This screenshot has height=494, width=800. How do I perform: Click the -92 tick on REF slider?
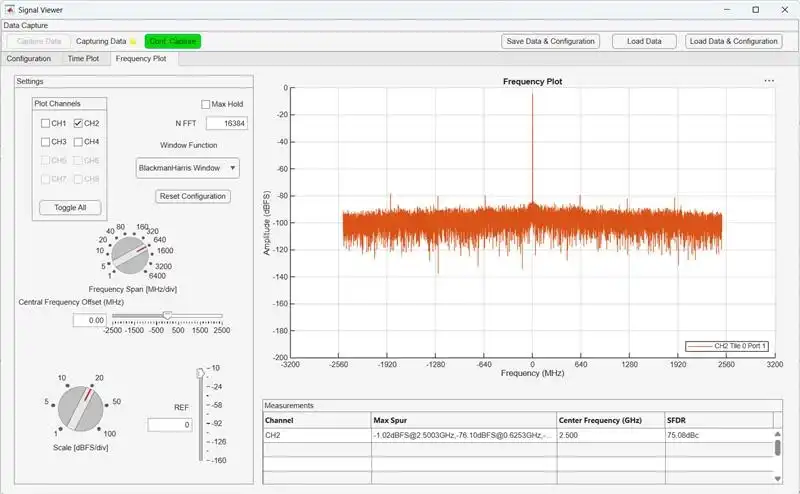pyautogui.click(x=217, y=424)
